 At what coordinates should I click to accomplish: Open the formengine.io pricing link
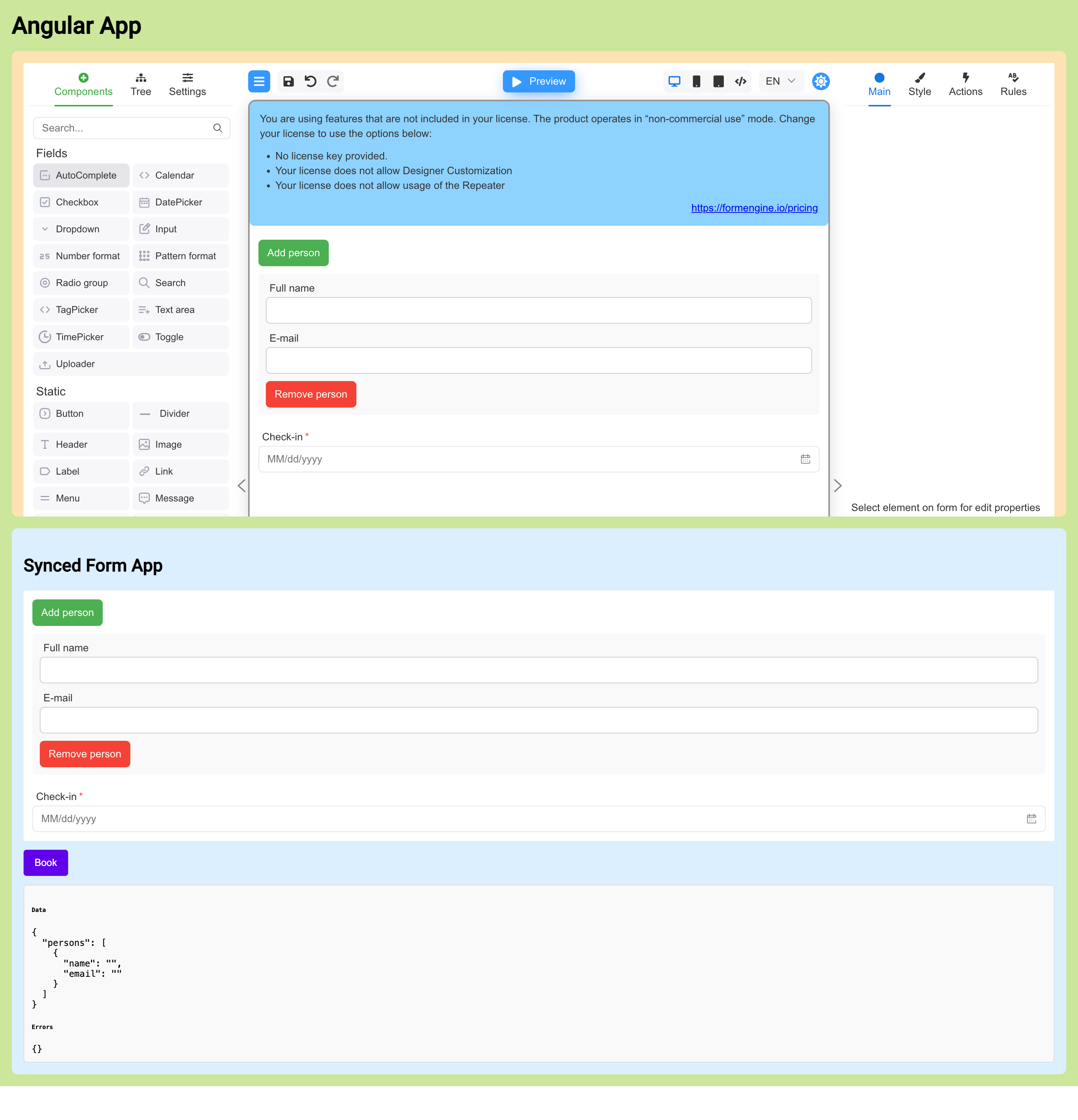tap(754, 208)
